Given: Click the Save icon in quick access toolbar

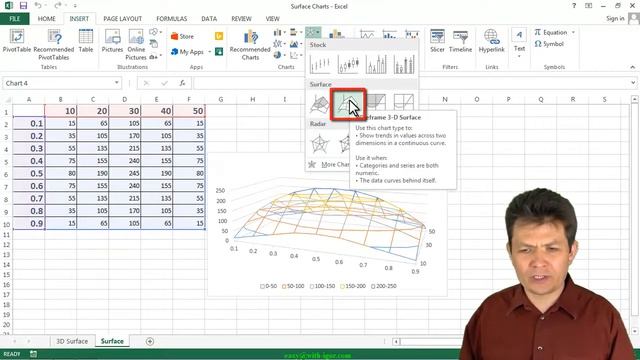Looking at the screenshot, I should [23, 6].
